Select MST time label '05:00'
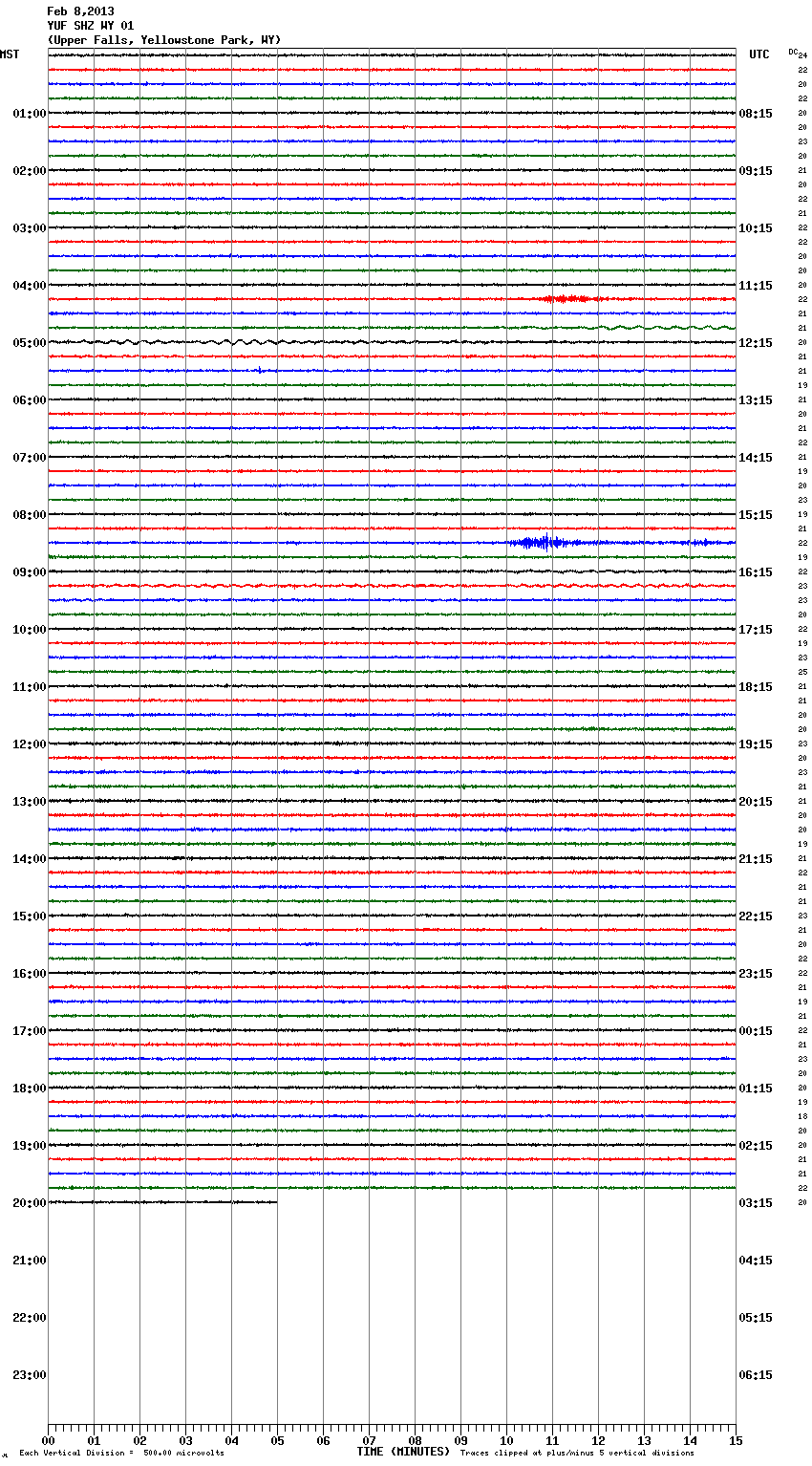This screenshot has width=812, height=1466. (30, 343)
